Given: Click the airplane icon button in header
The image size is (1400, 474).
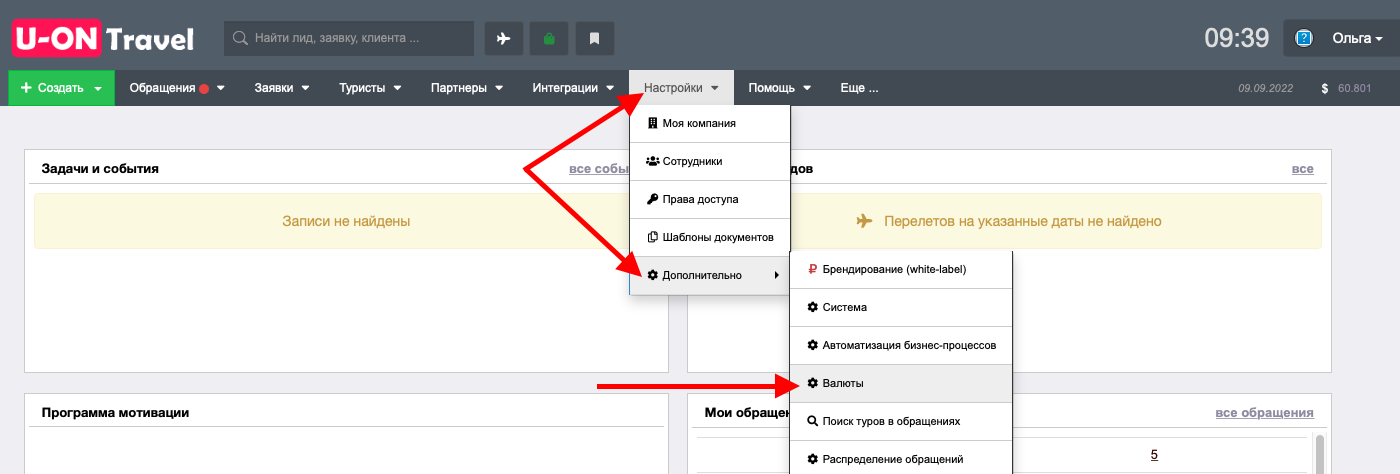Looking at the screenshot, I should 503,38.
